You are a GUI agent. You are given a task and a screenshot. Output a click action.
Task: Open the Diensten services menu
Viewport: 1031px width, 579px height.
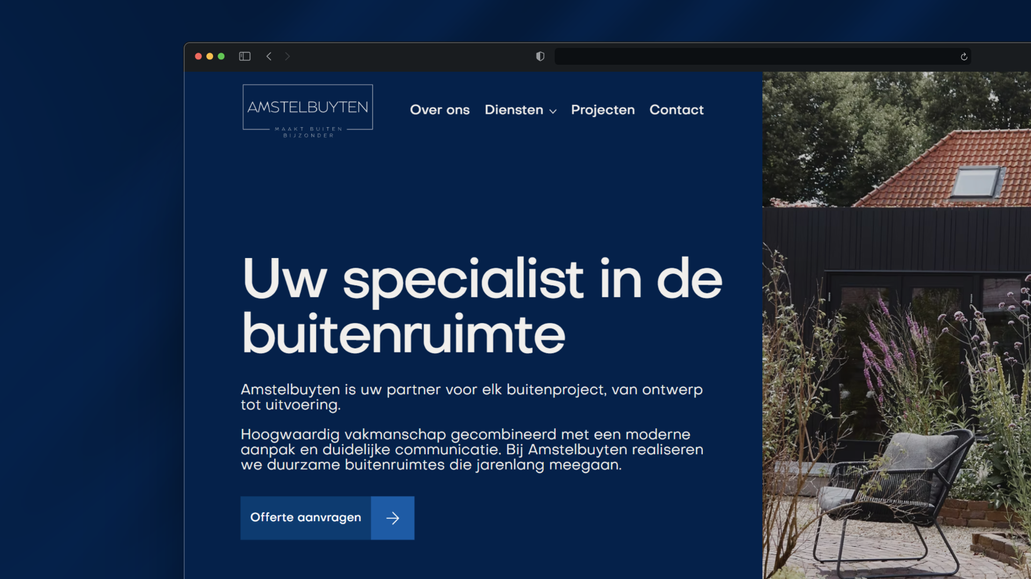(514, 110)
